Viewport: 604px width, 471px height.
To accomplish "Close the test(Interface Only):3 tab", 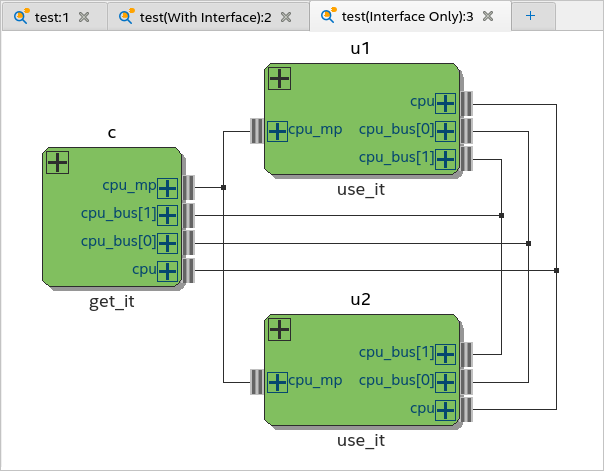I will click(488, 16).
